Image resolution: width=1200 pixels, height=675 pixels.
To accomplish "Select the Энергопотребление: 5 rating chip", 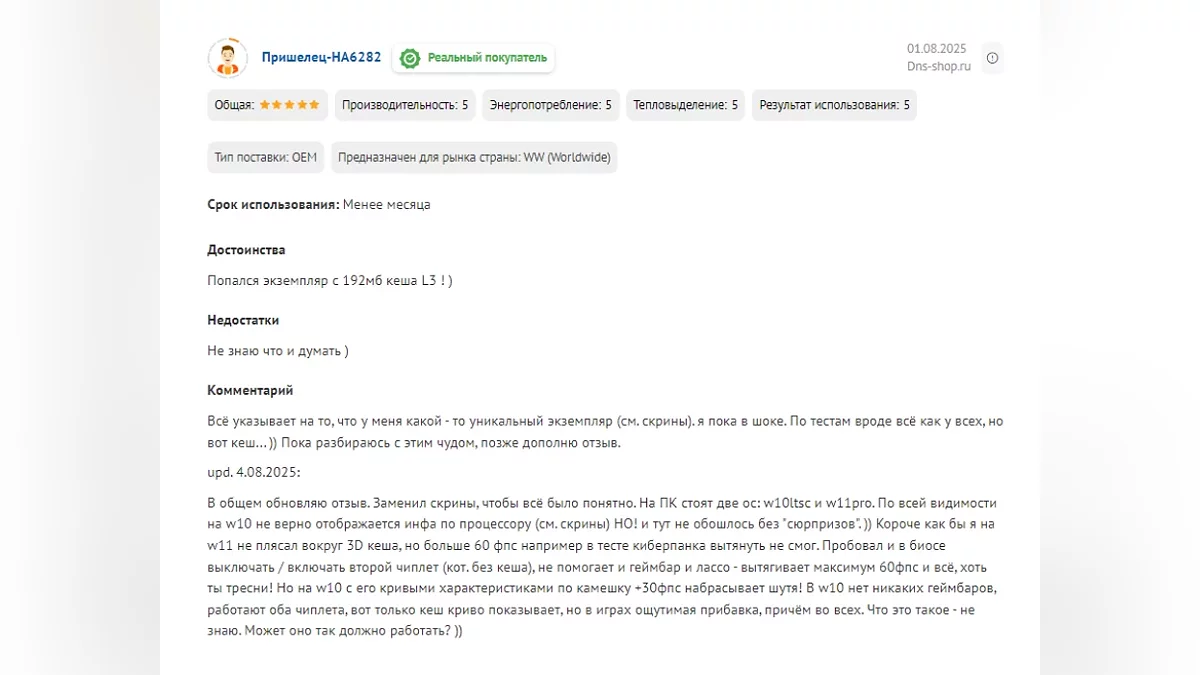I will 551,105.
